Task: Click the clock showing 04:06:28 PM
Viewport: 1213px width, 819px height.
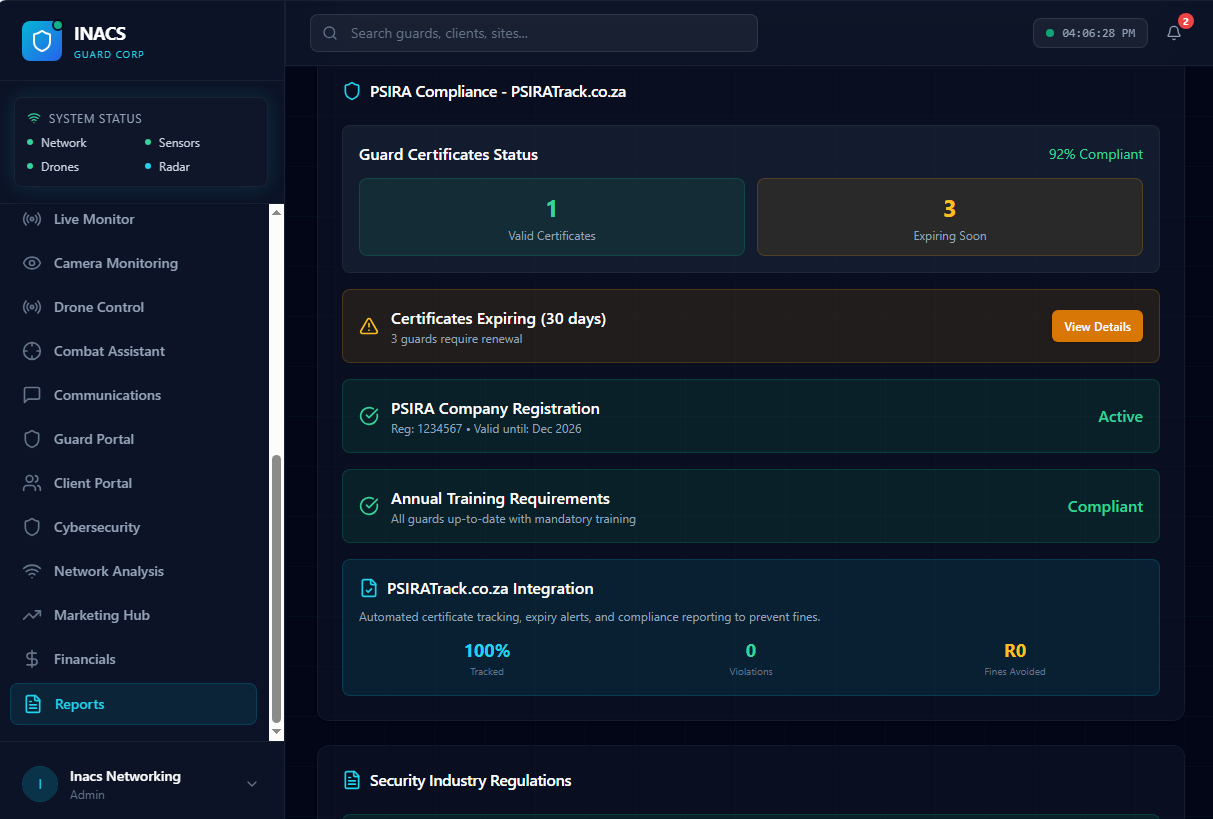Action: 1090,33
